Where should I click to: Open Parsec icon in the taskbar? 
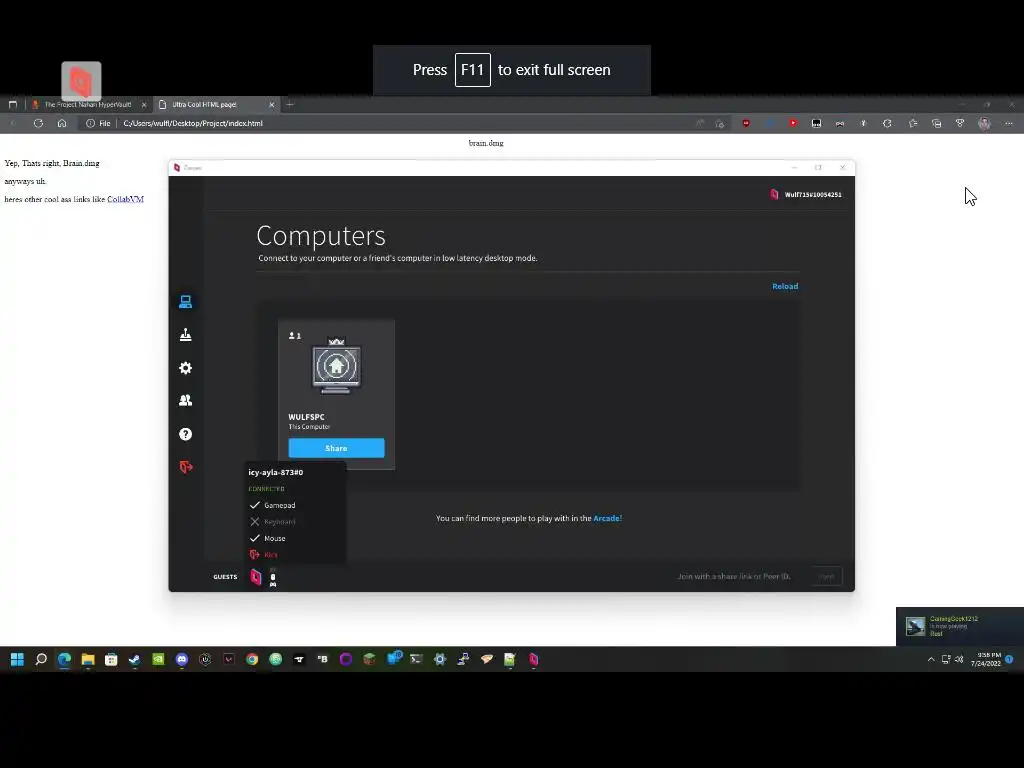point(534,660)
